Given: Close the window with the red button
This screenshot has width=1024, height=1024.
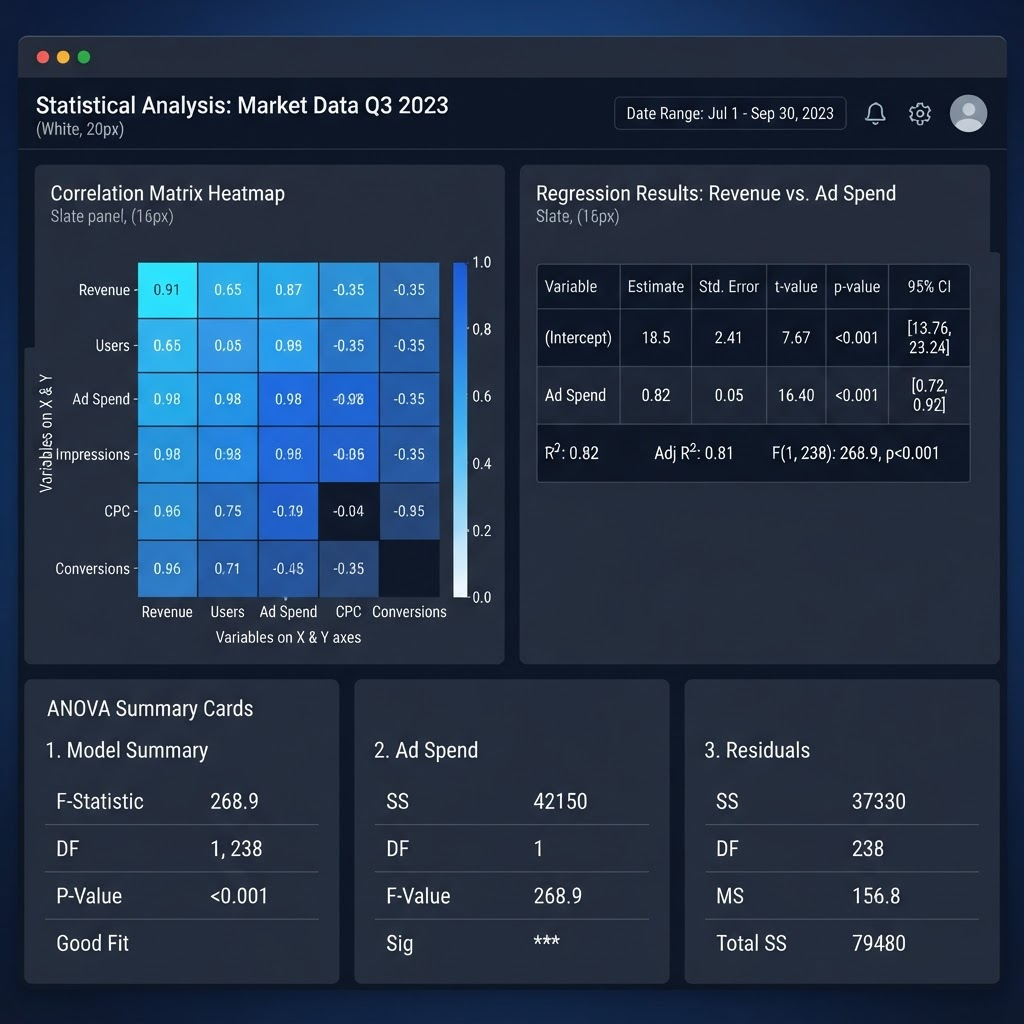Looking at the screenshot, I should click(43, 57).
